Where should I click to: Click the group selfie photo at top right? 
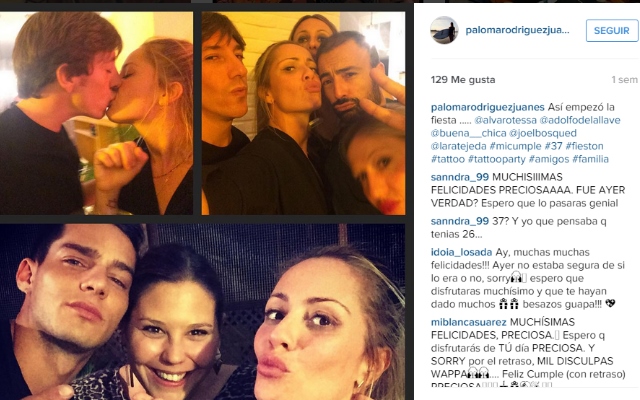(x=303, y=113)
